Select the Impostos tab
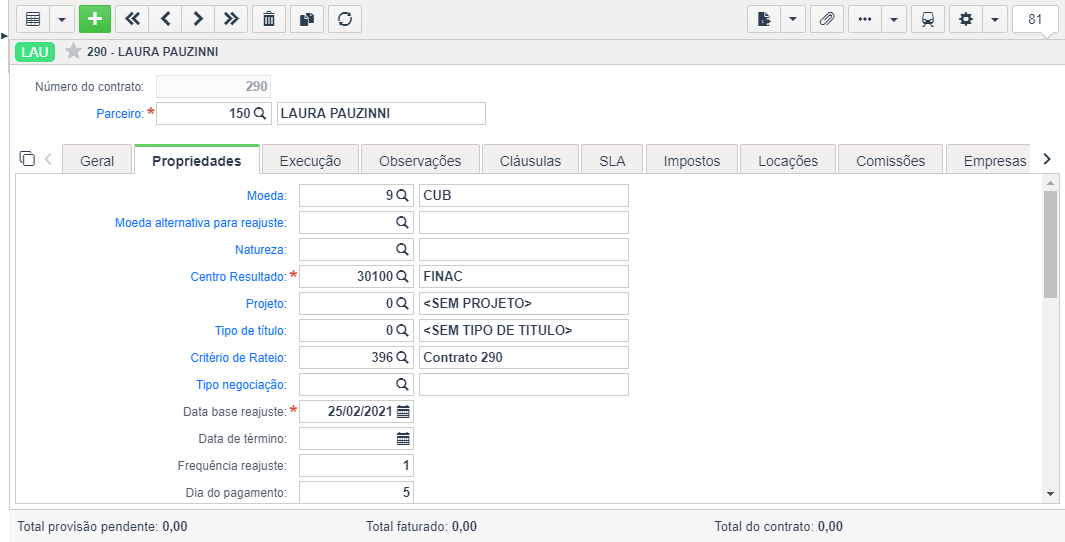This screenshot has height=542, width=1065. [x=691, y=161]
